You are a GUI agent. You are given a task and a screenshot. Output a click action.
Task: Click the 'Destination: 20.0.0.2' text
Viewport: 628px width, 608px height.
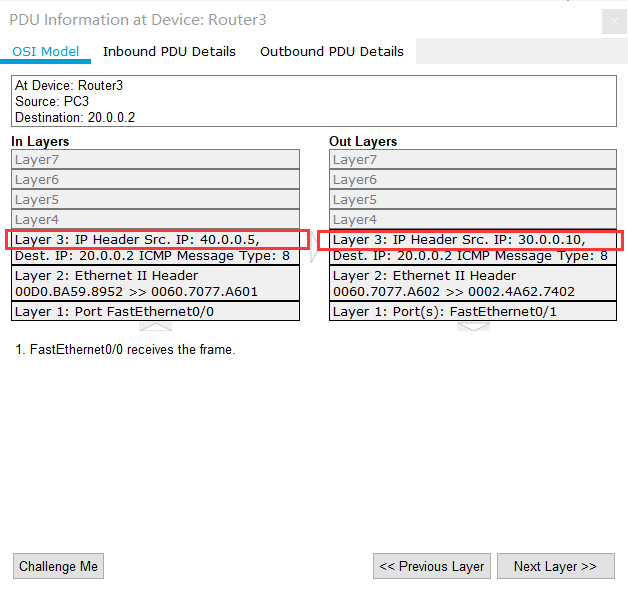coord(75,117)
